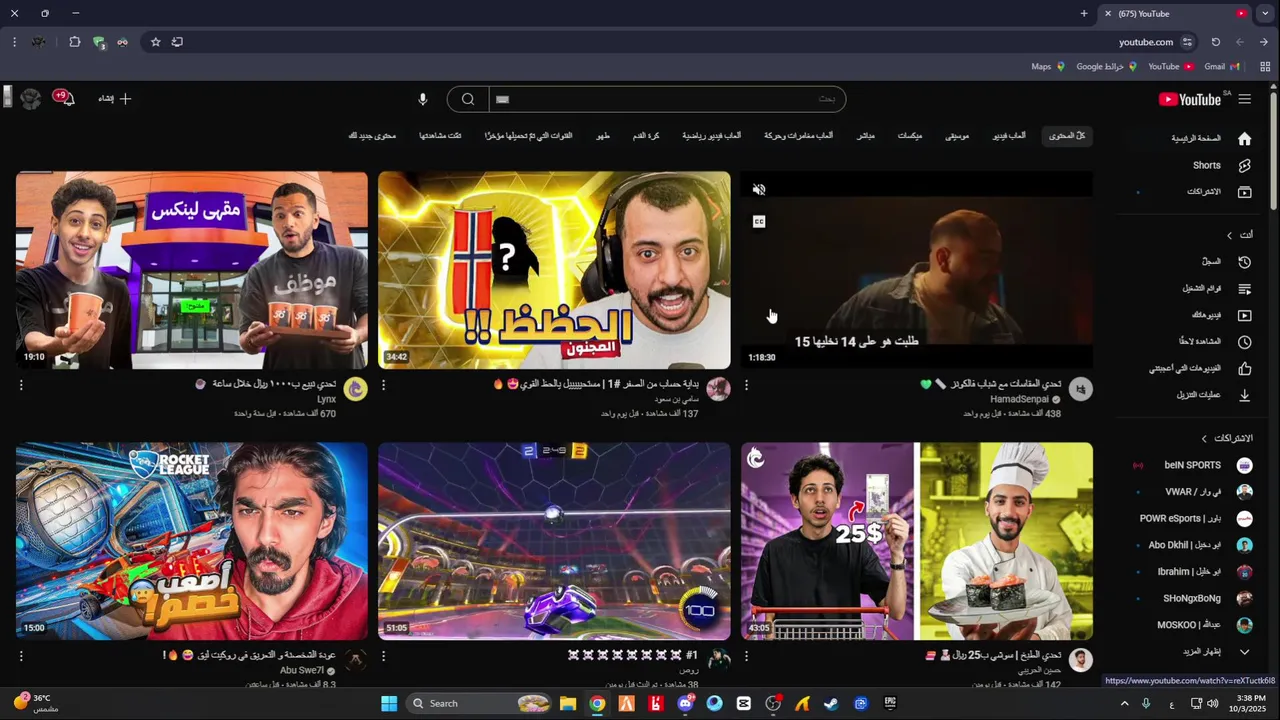Image resolution: width=1280 pixels, height=720 pixels.
Task: Select the 'كل المحتوى' filter chip
Action: click(1067, 136)
